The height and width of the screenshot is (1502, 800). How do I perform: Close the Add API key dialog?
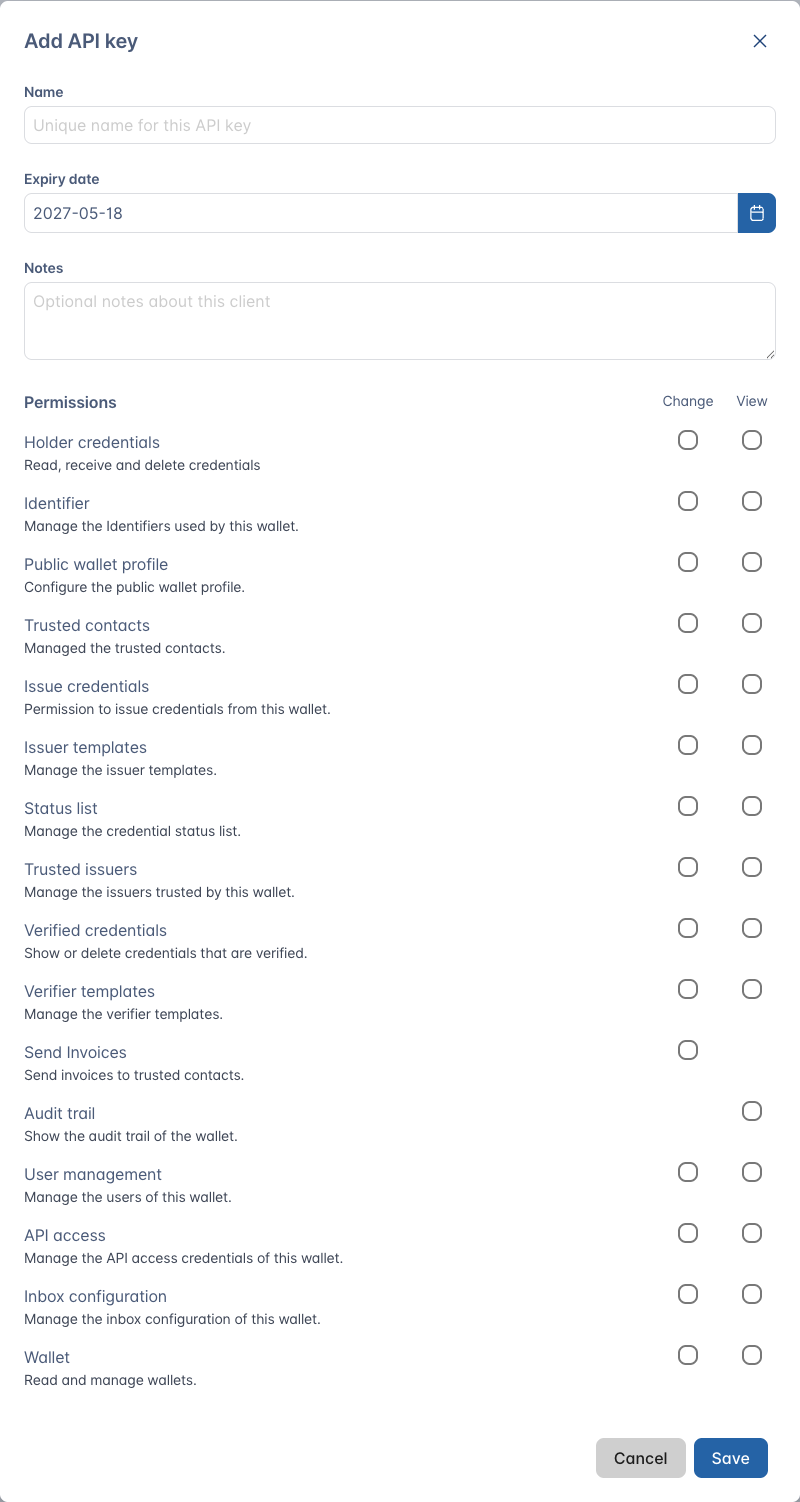[760, 41]
